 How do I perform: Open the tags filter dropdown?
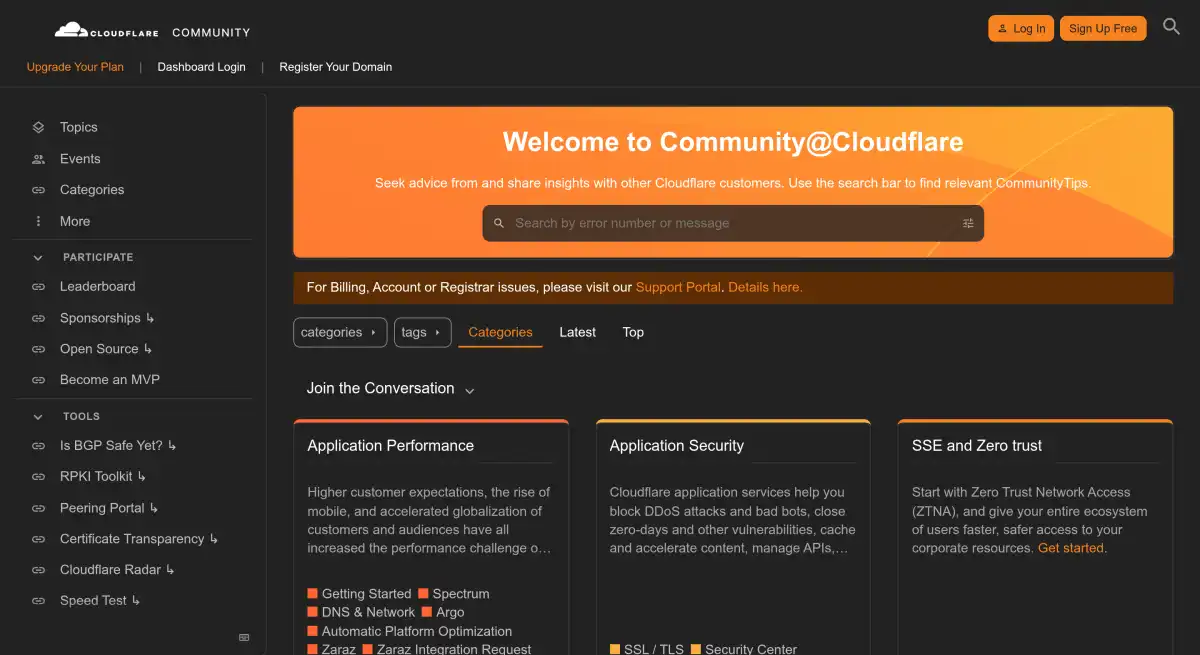click(421, 333)
